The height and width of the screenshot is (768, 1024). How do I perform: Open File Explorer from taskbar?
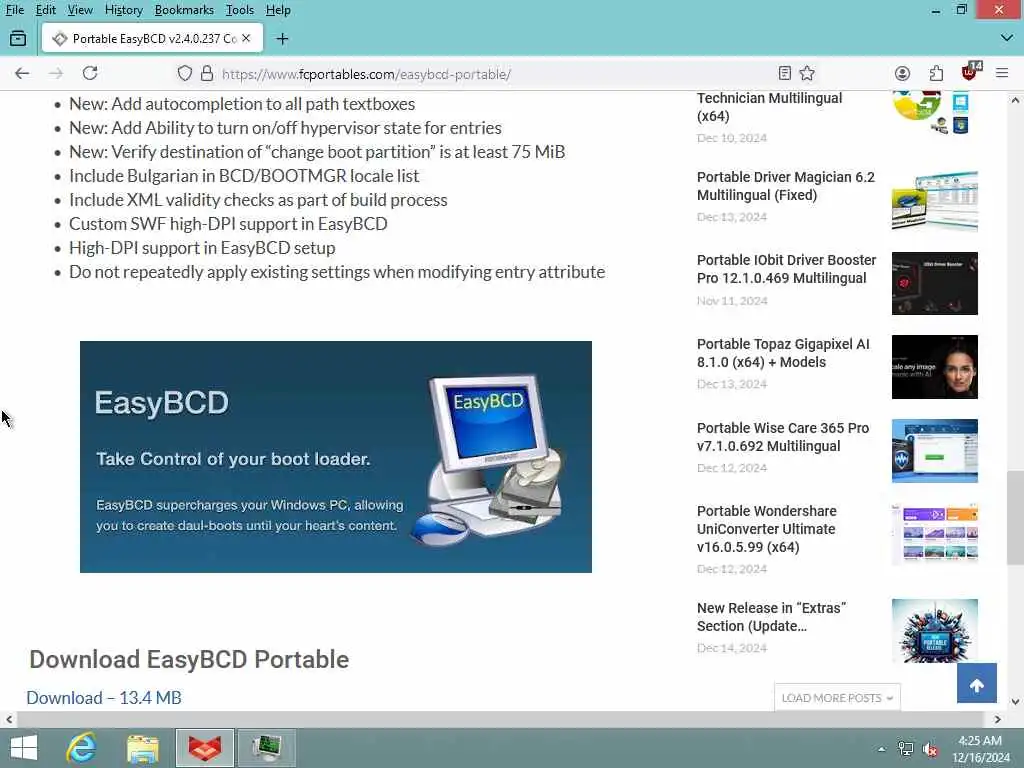coord(143,748)
